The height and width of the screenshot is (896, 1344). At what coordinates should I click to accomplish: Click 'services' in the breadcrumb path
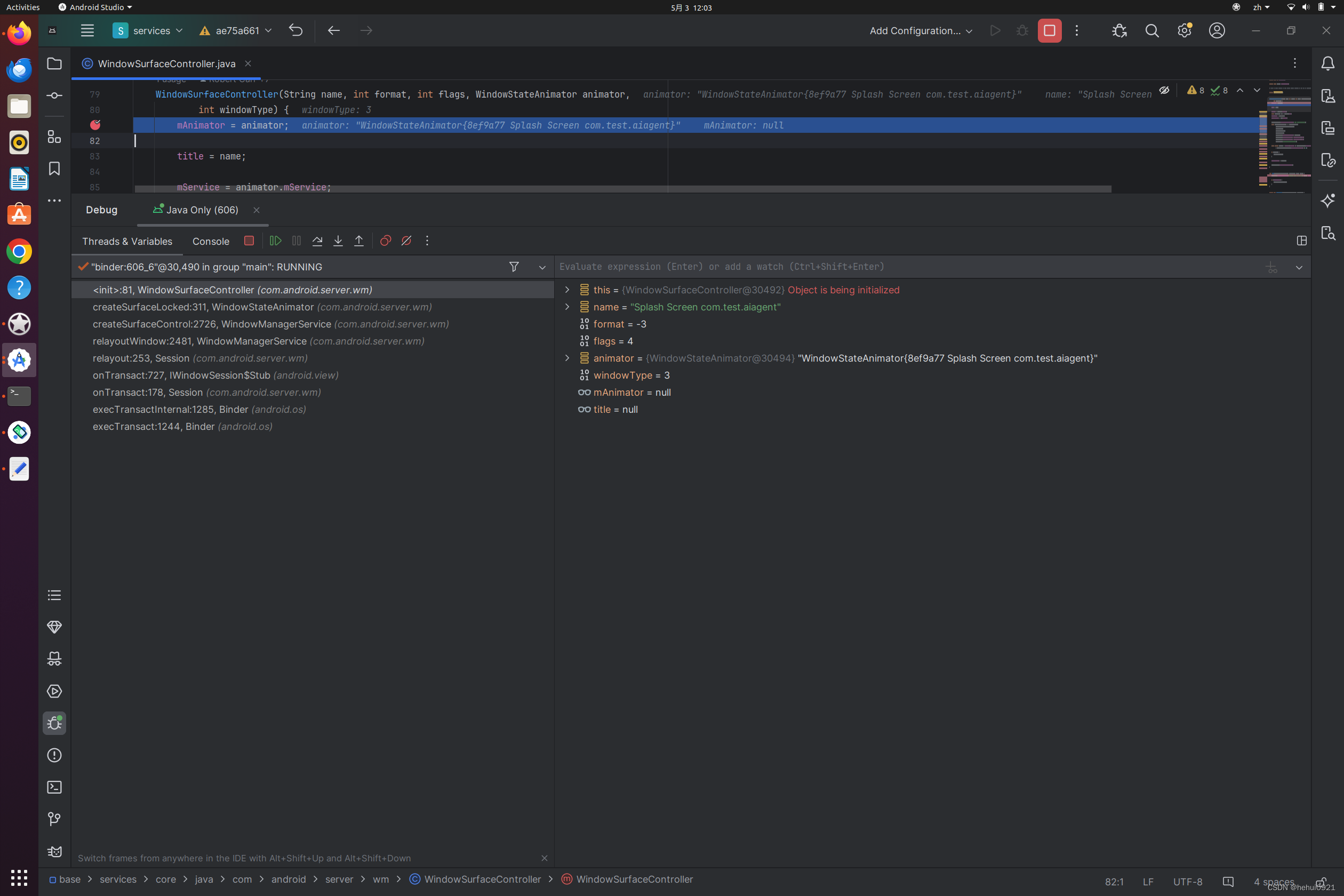118,879
